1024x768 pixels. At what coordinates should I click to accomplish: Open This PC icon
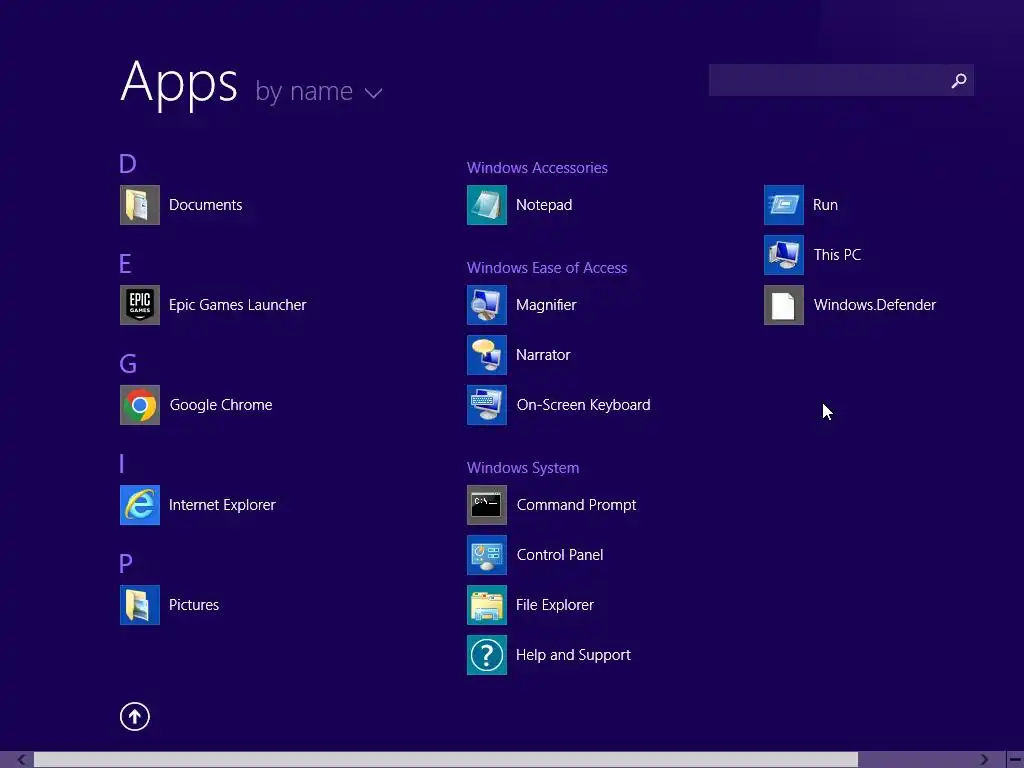click(x=784, y=255)
